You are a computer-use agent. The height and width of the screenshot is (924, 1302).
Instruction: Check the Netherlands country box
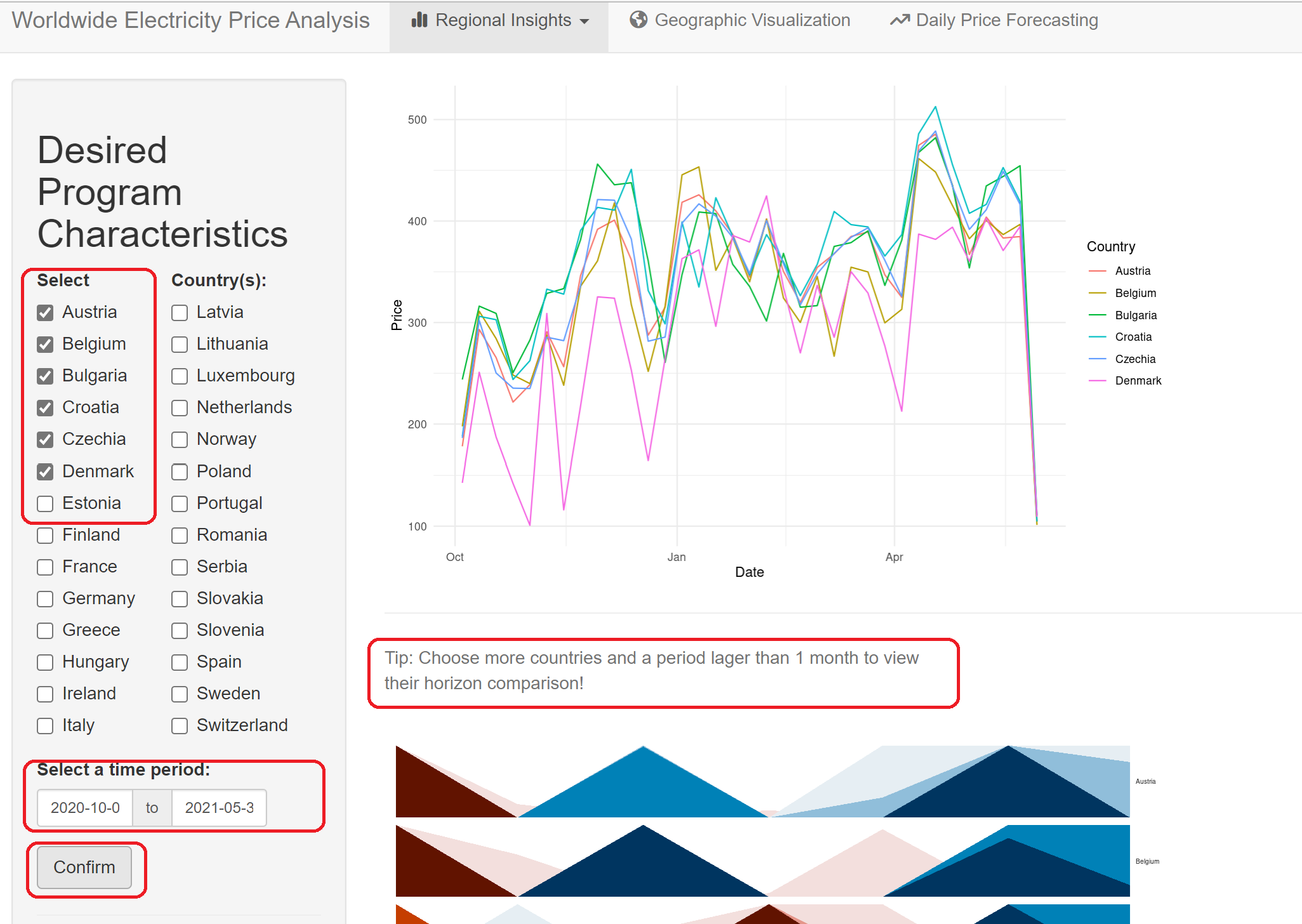(x=180, y=408)
